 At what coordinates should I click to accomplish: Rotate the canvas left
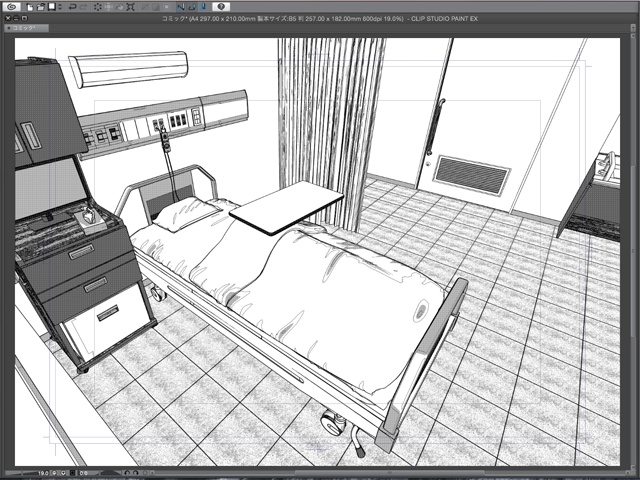point(127,473)
